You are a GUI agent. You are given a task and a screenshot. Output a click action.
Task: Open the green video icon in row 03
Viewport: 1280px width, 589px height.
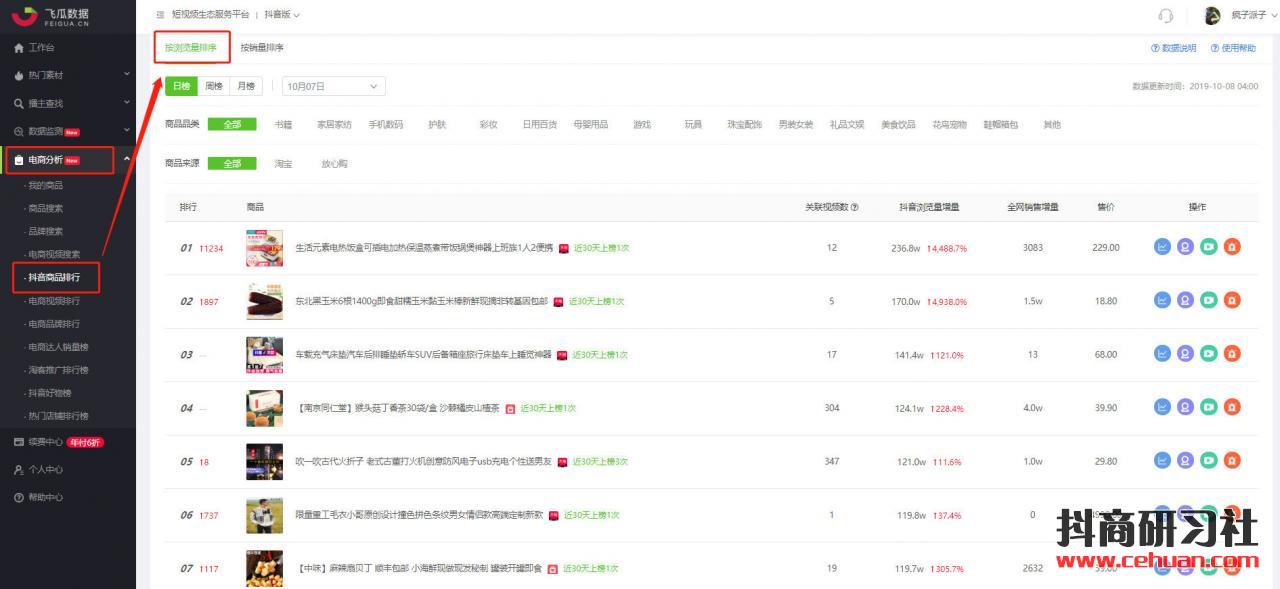1209,354
